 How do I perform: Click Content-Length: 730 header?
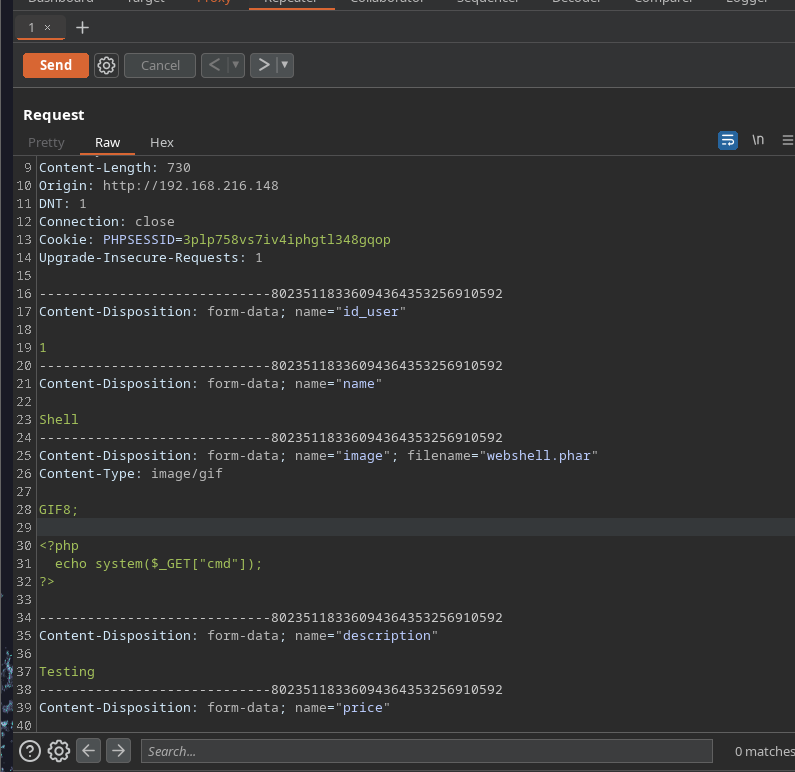[115, 168]
